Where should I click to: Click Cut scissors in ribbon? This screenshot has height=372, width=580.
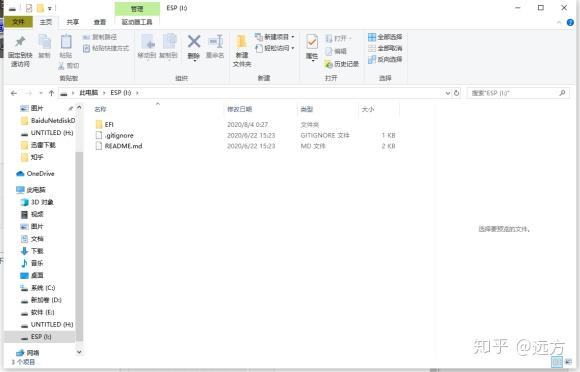68,65
